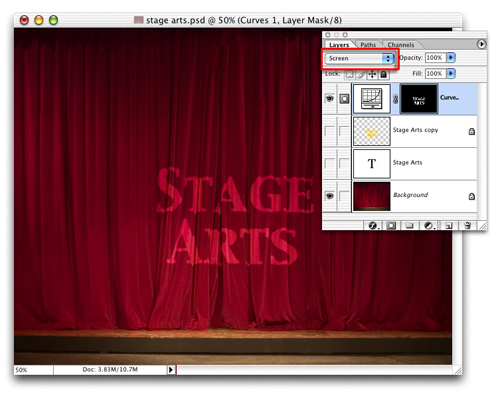This screenshot has width=500, height=398.
Task: Hide the Curves 1 adjustment layer
Action: (330, 99)
